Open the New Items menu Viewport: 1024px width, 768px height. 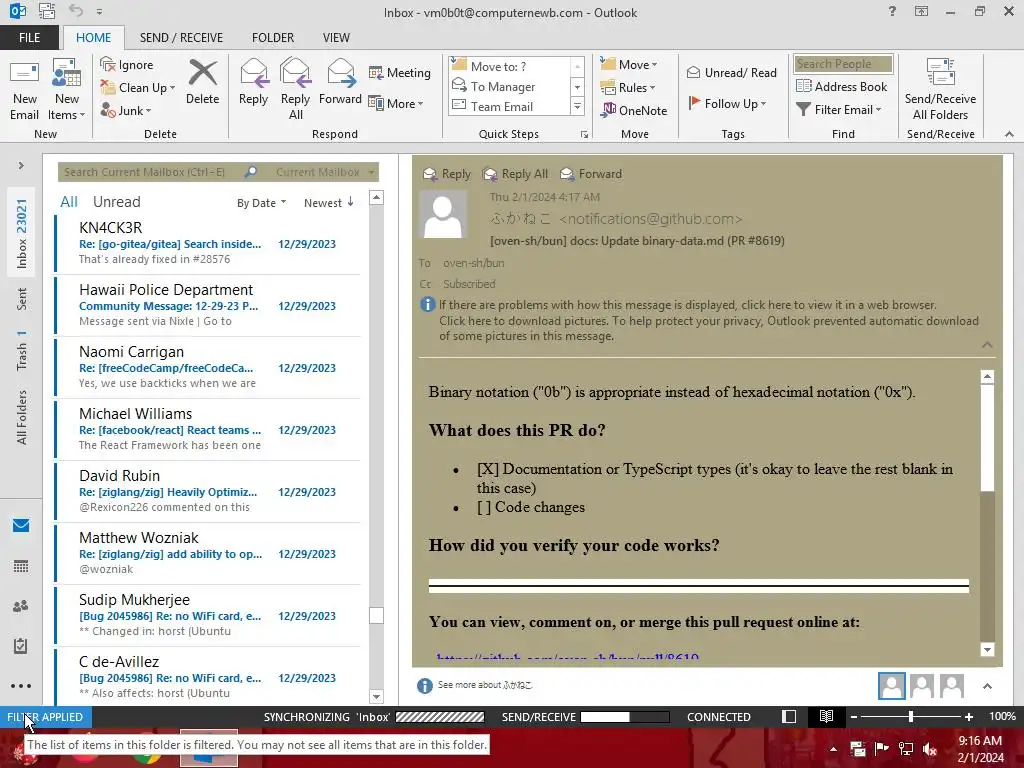coord(67,89)
